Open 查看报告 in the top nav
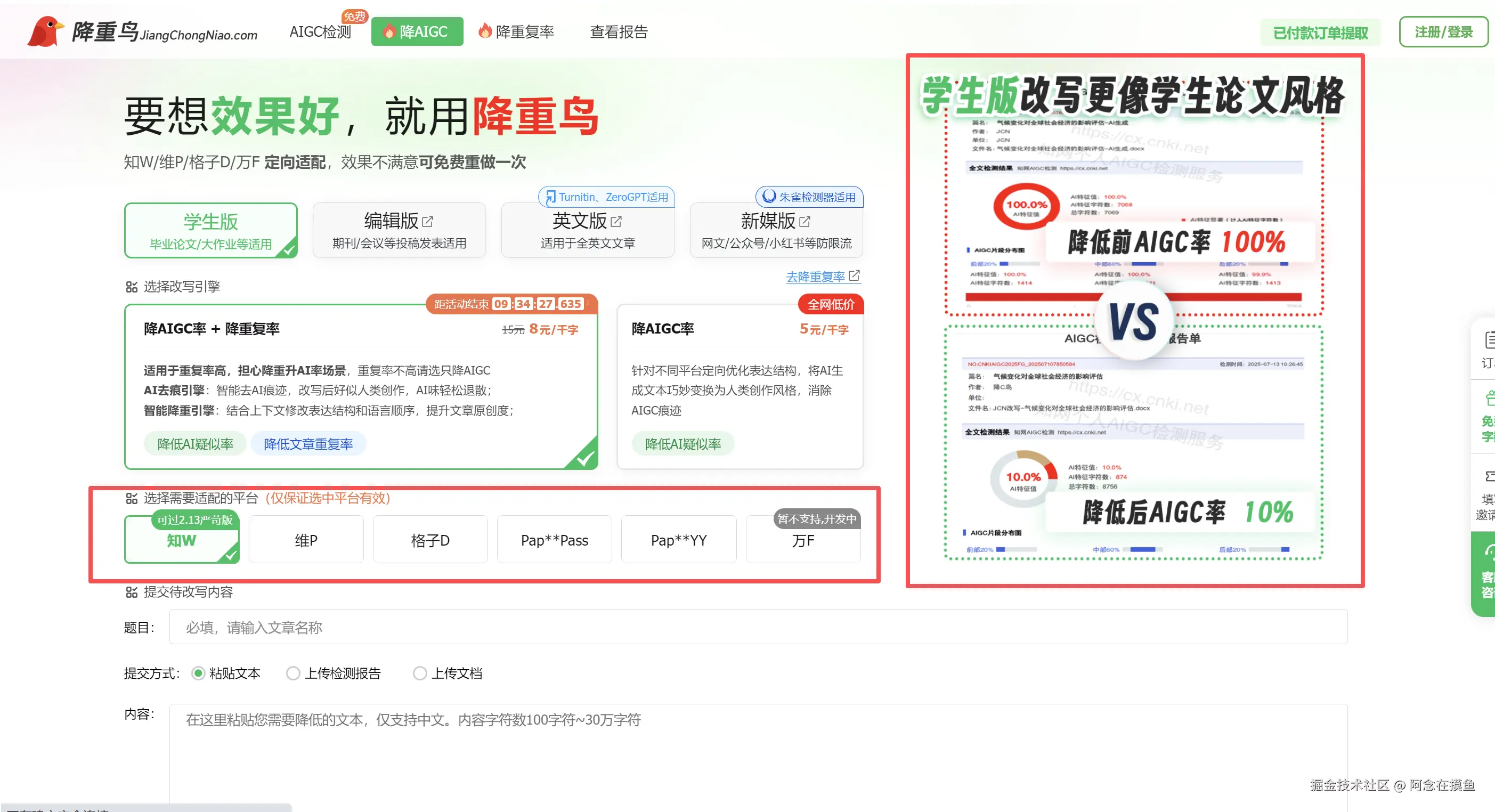This screenshot has width=1495, height=812. (x=619, y=32)
